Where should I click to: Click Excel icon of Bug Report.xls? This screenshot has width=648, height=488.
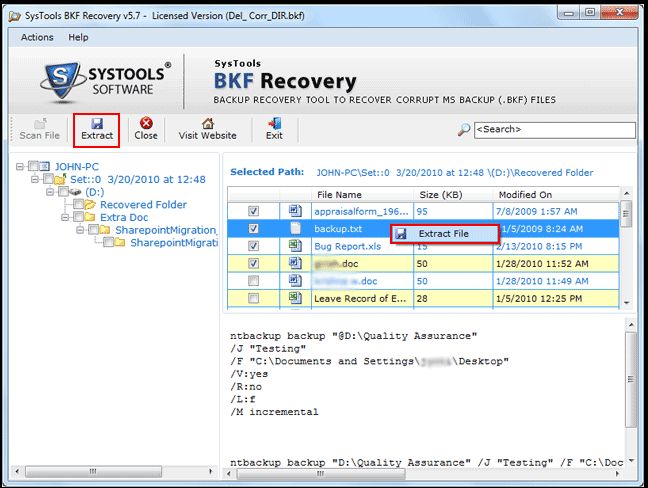[295, 245]
